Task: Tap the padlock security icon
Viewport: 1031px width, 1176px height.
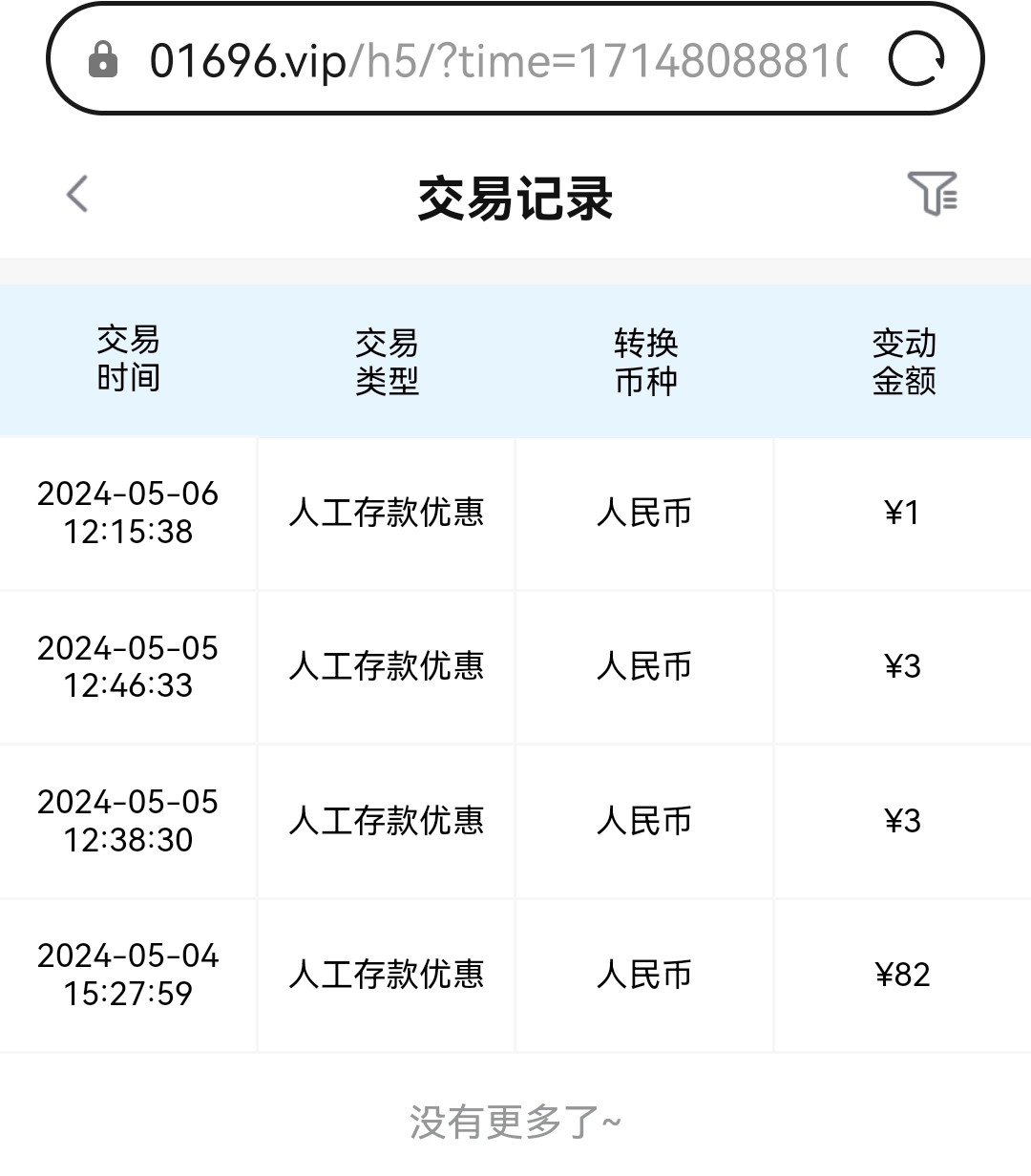Action: [x=102, y=60]
